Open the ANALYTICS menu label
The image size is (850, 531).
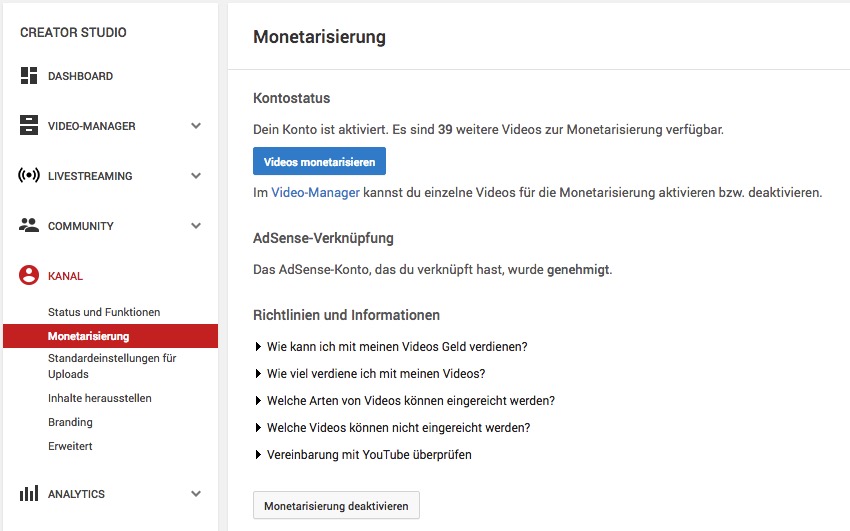point(76,494)
